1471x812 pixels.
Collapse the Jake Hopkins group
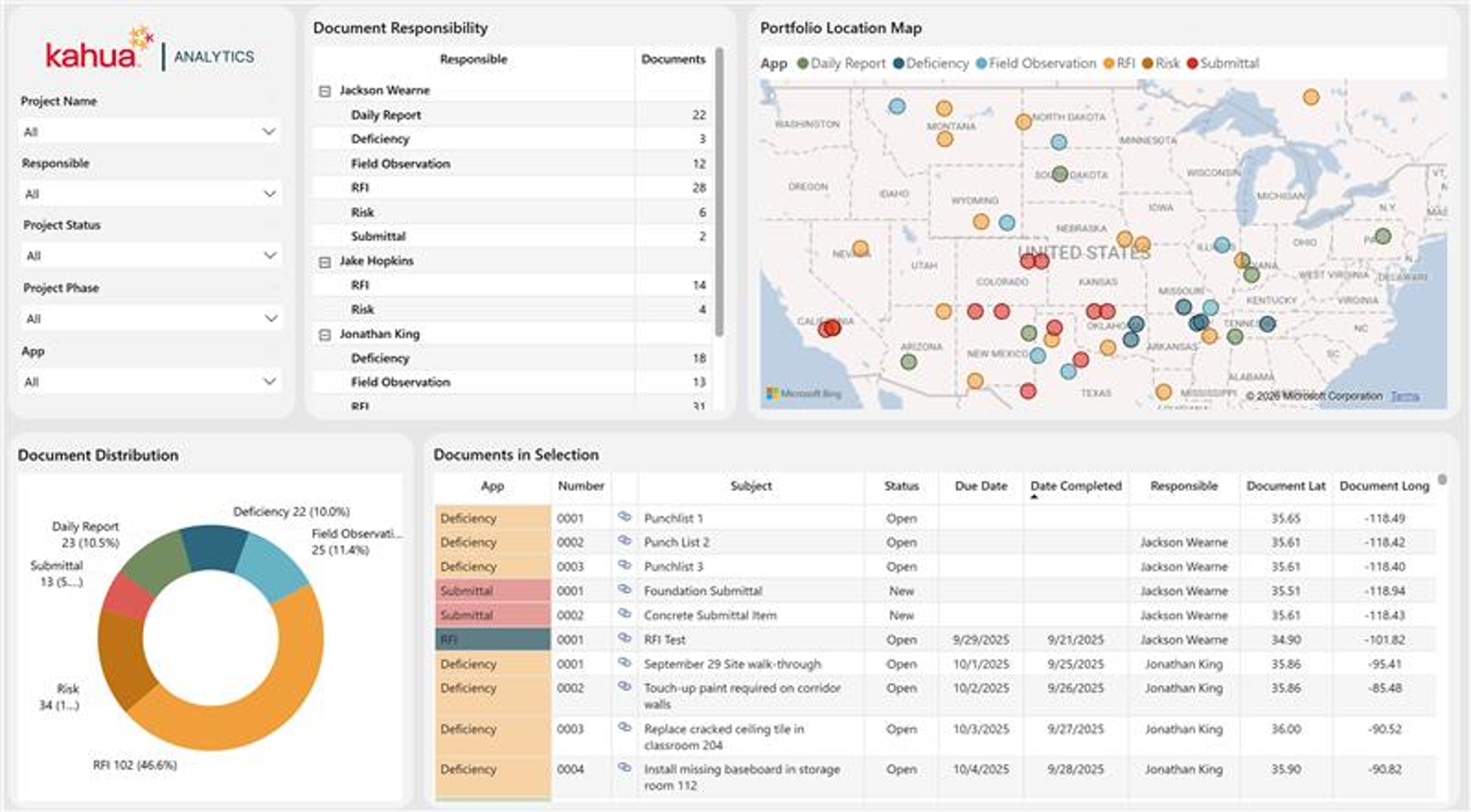point(325,261)
